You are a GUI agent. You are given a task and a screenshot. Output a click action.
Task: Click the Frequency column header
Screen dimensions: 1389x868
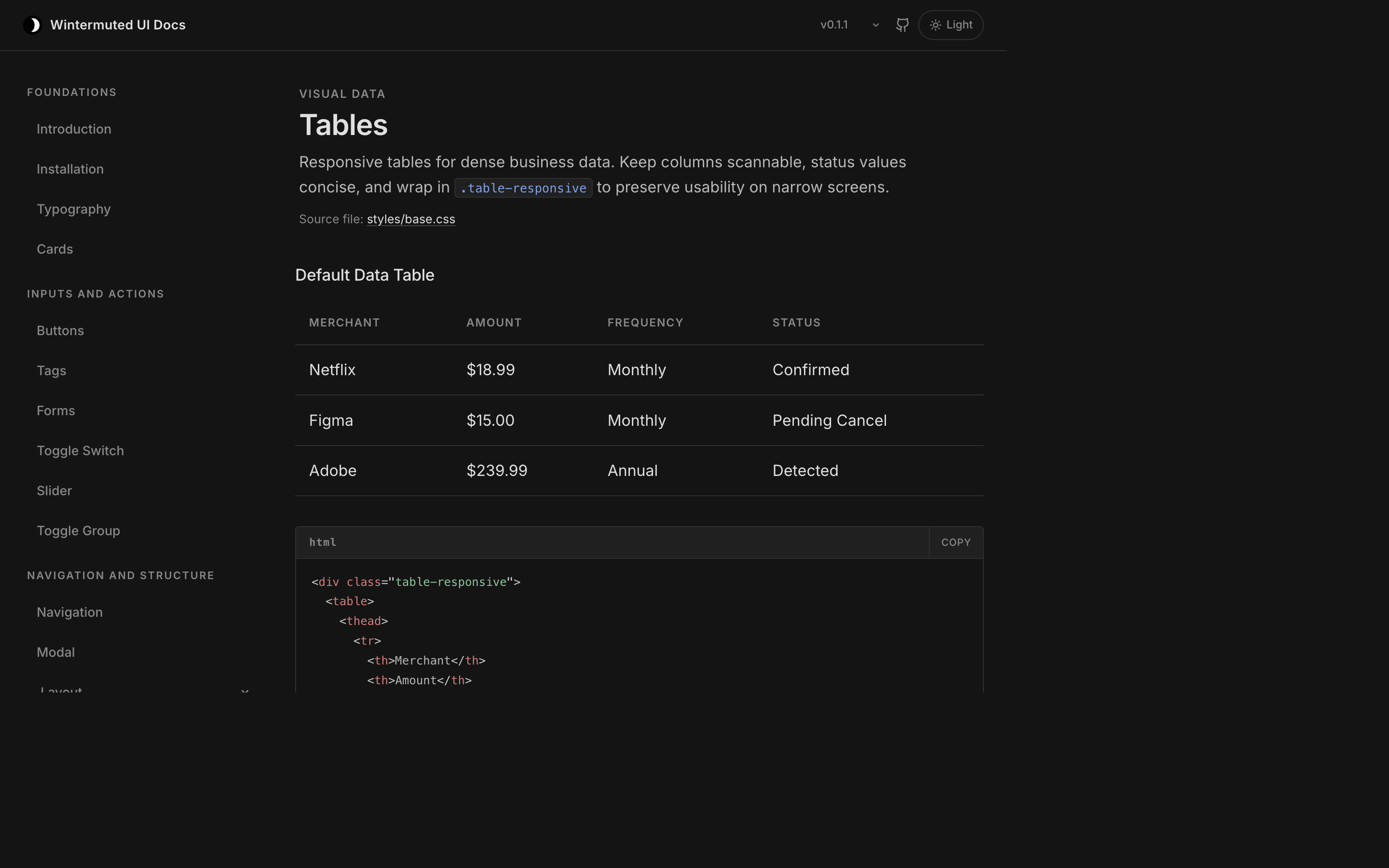point(645,323)
